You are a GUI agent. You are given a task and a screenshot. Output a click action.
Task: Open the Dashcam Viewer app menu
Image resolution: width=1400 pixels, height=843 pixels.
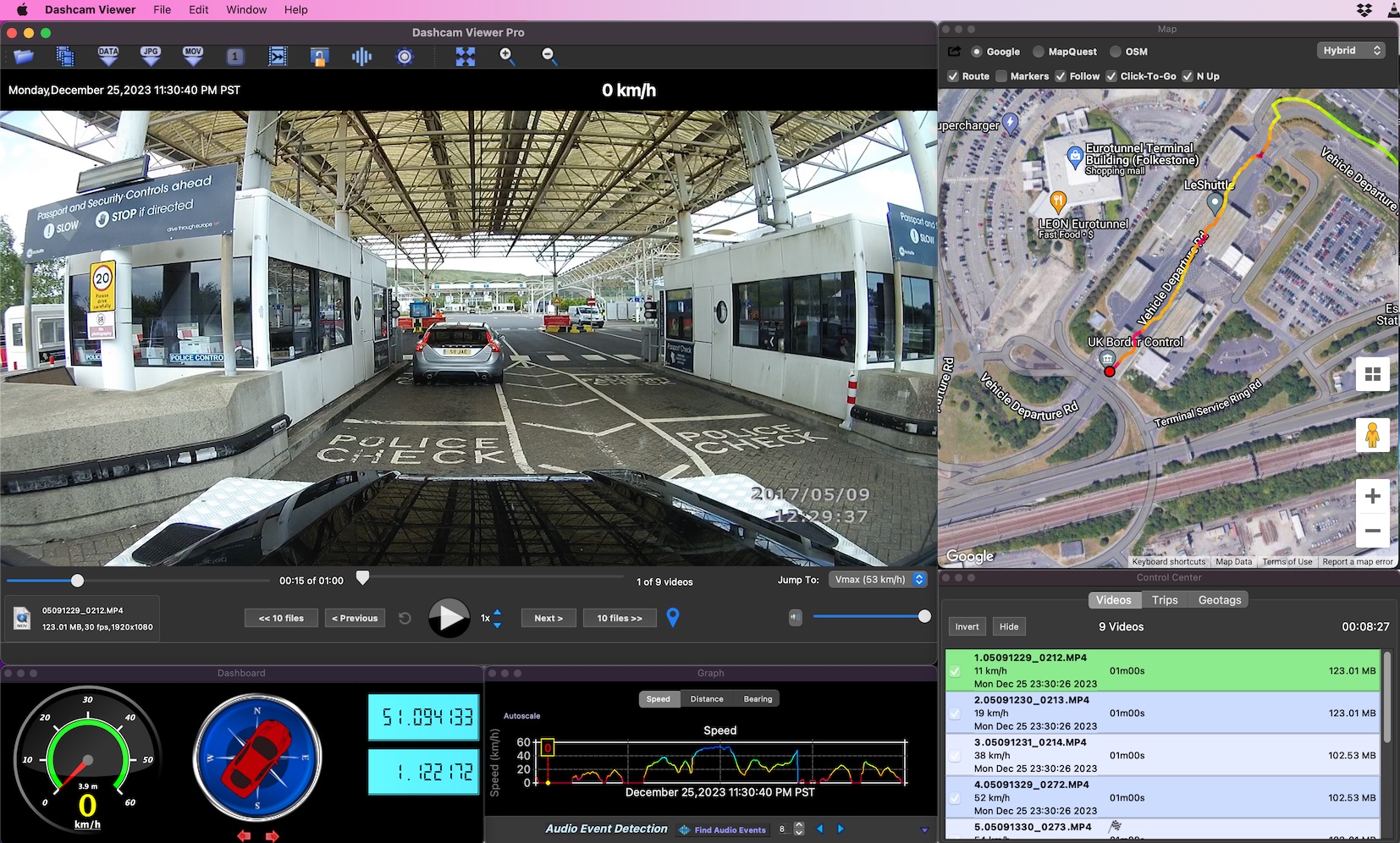(x=90, y=9)
